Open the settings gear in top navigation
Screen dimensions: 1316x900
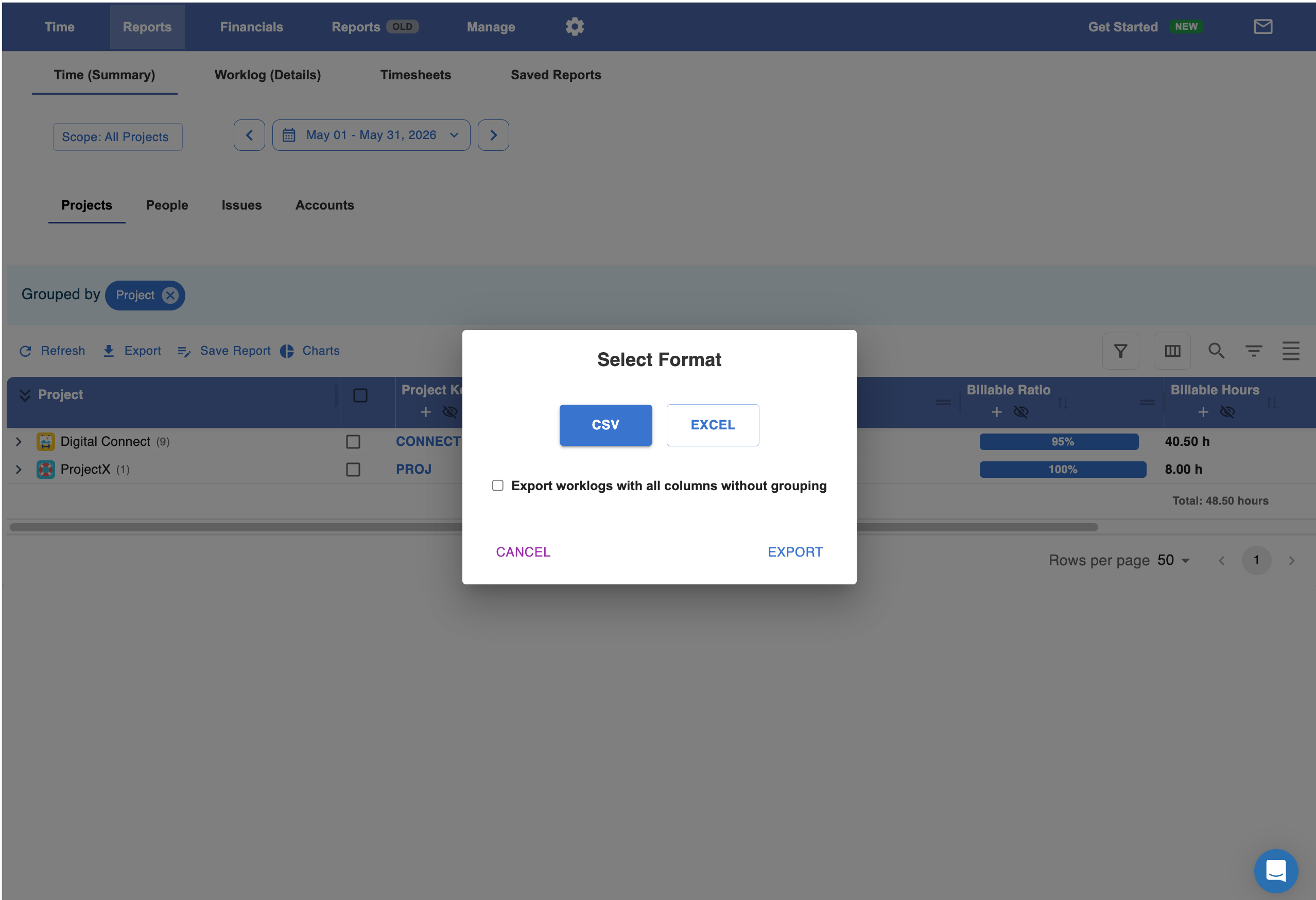click(574, 27)
